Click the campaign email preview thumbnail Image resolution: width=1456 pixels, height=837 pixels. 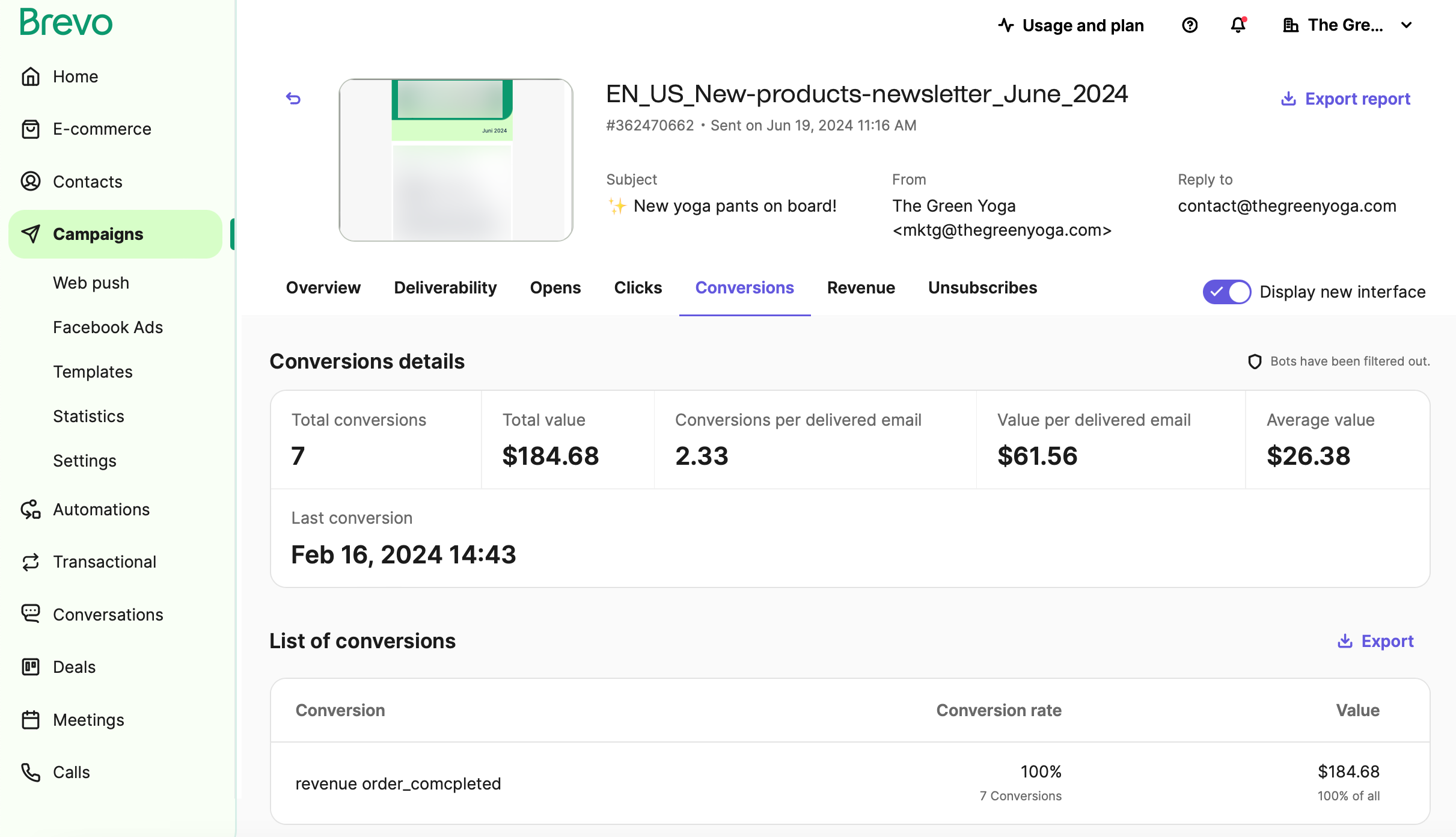455,160
